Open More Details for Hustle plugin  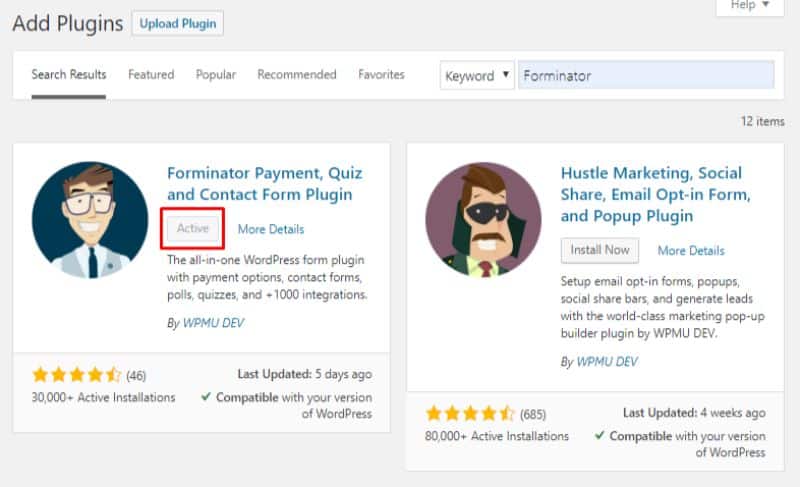691,250
